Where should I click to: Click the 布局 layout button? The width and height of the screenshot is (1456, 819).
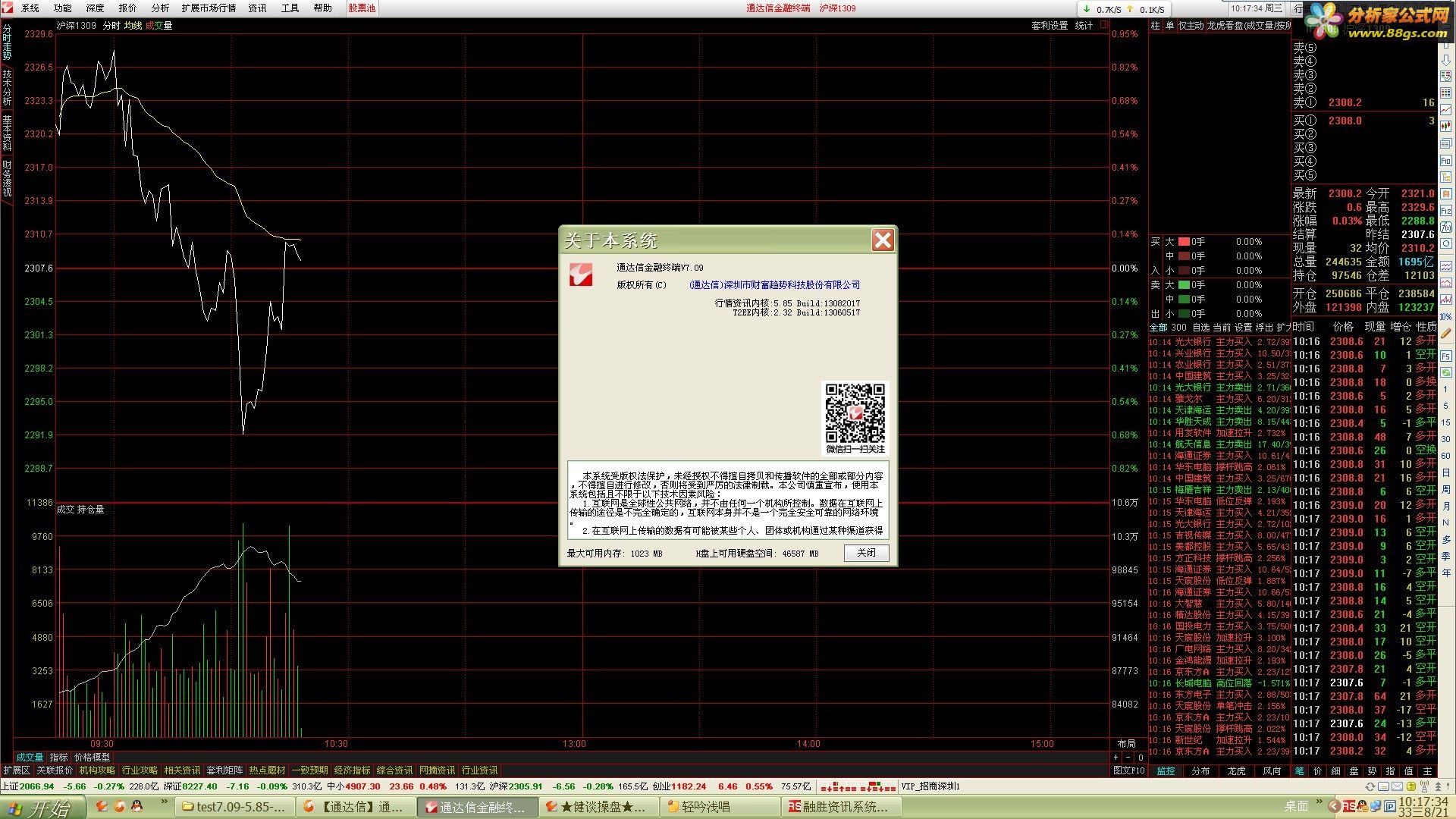click(1127, 744)
